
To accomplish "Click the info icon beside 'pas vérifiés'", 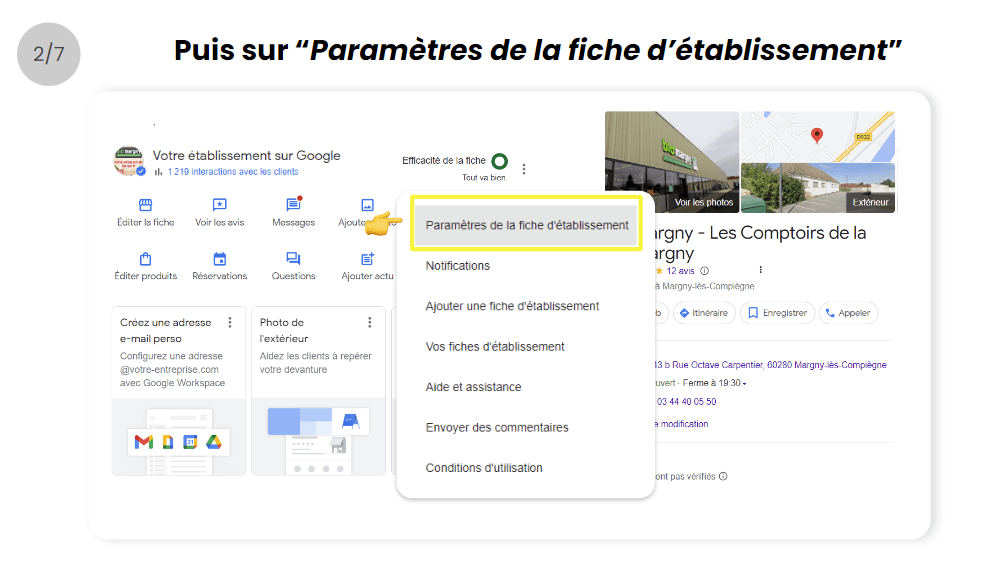I will 723,476.
